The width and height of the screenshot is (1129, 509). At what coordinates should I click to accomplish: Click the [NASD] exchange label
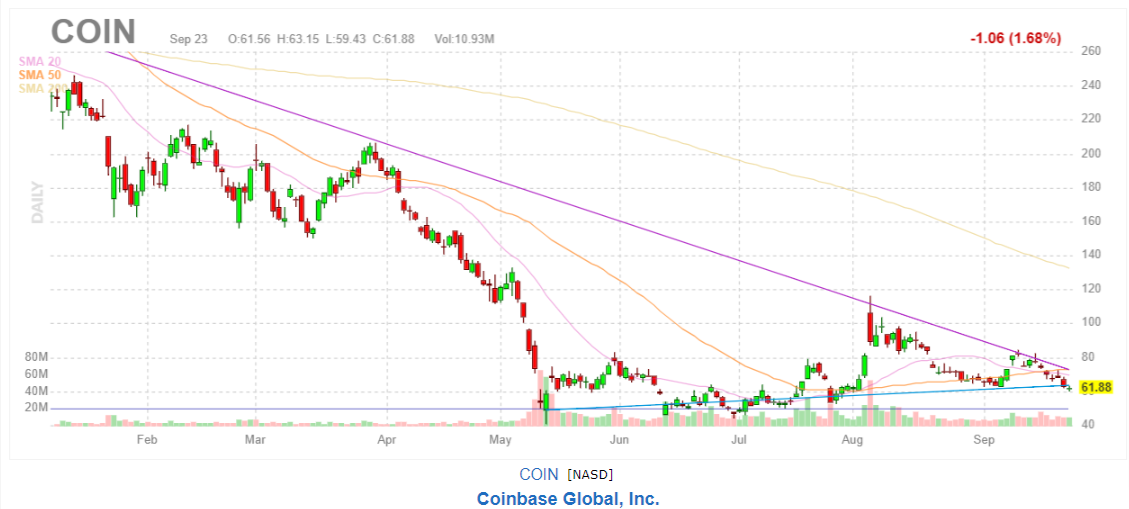(589, 474)
